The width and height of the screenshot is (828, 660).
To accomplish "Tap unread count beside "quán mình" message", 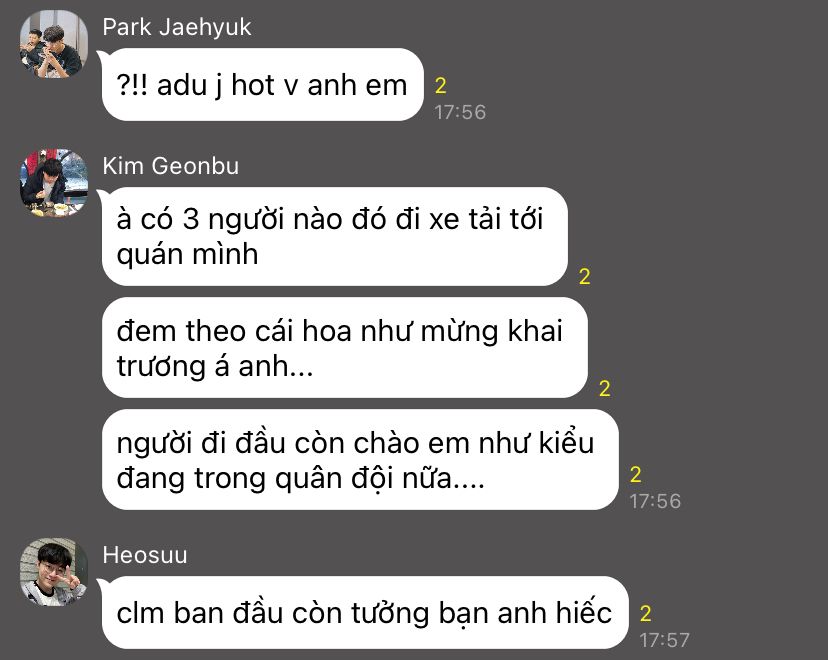I will pos(585,277).
